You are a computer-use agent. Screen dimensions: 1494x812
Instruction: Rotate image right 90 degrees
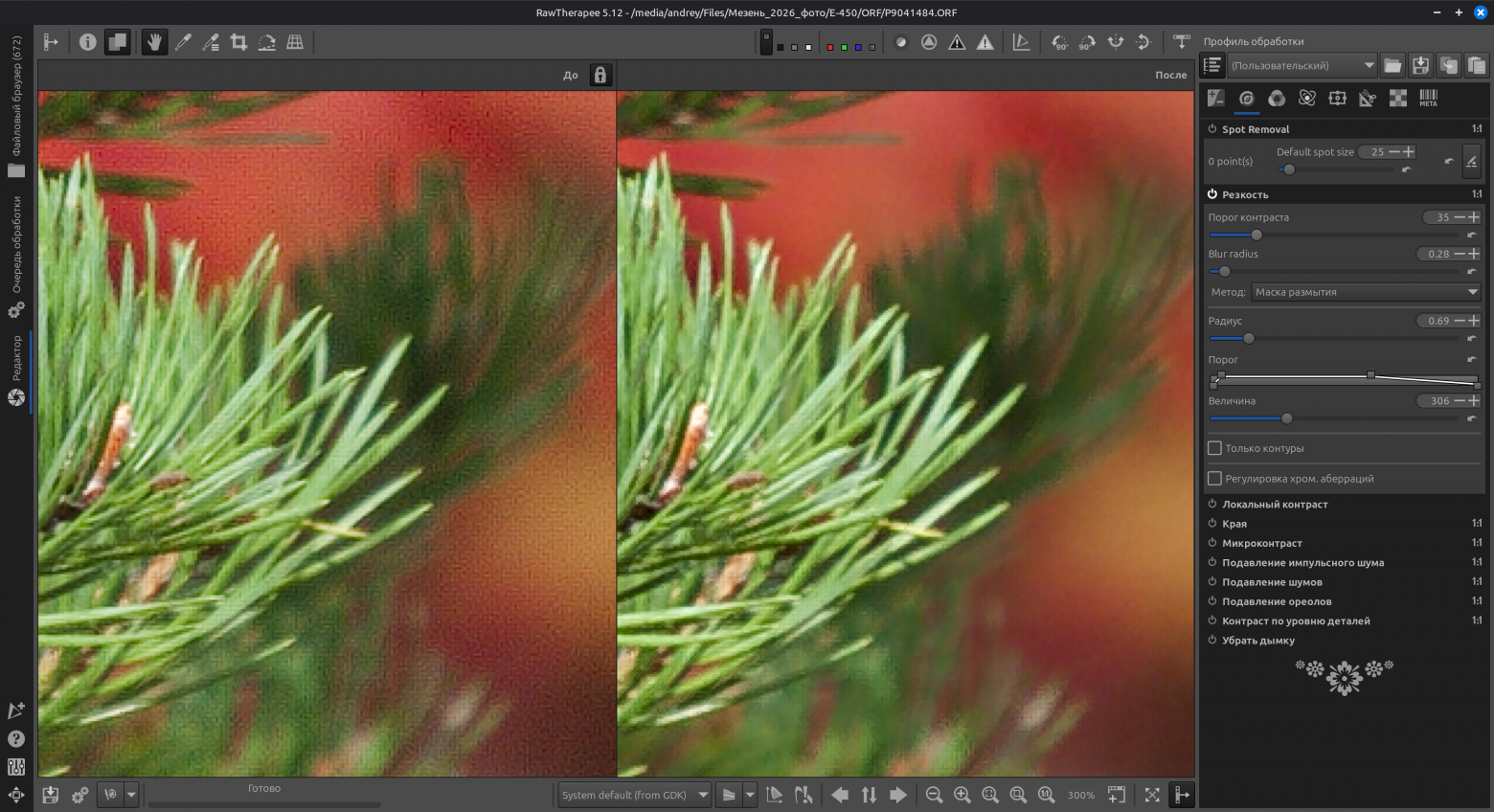(1087, 42)
